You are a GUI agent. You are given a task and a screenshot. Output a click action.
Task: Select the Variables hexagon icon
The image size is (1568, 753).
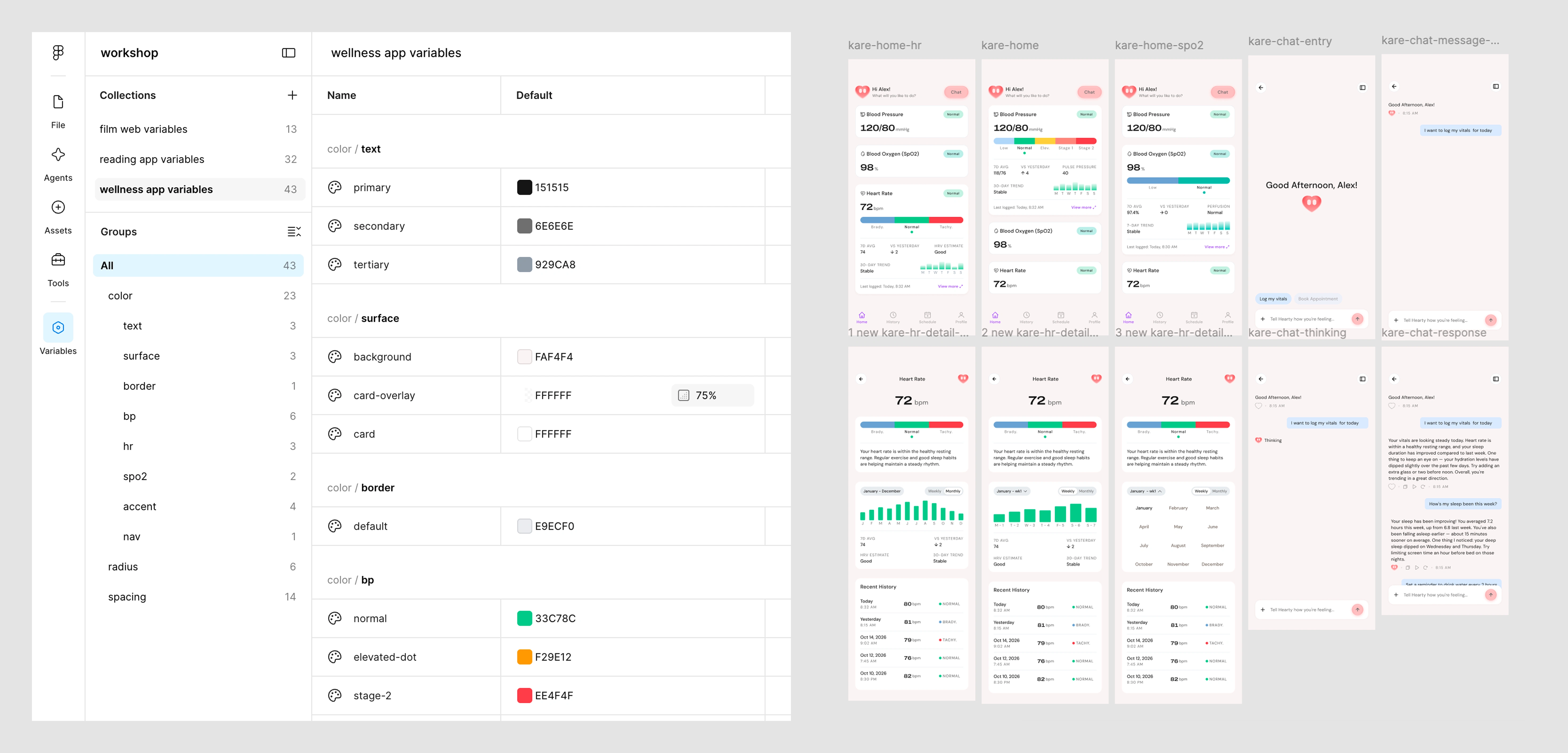click(58, 328)
